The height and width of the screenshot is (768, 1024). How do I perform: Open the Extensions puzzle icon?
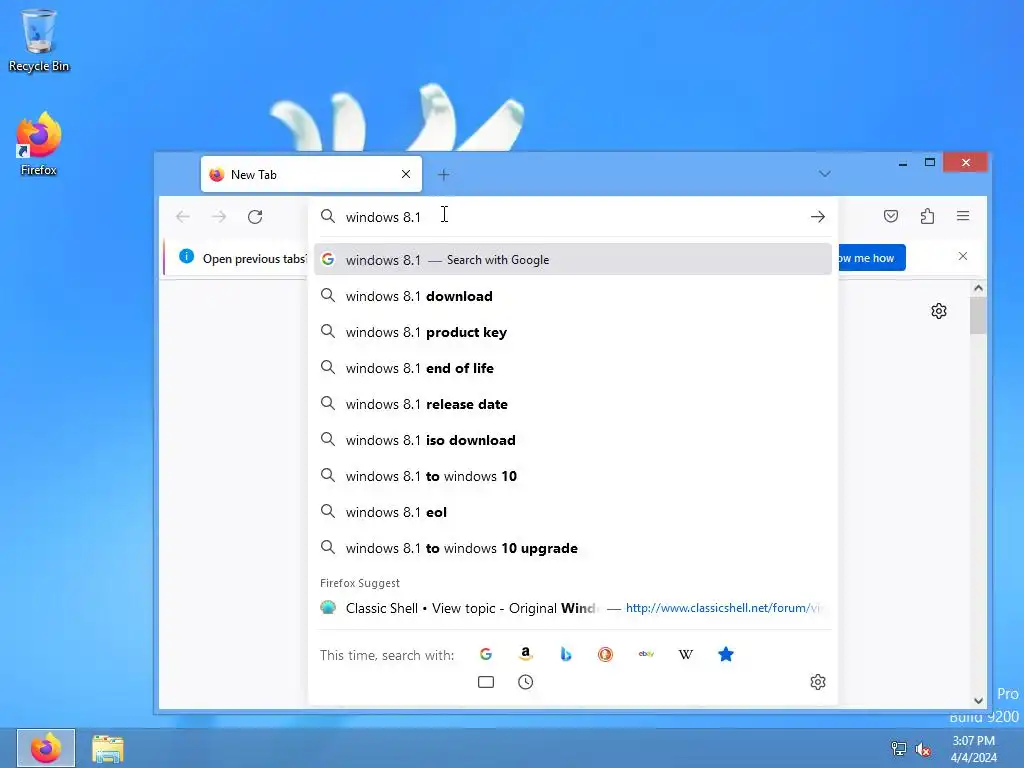[x=927, y=216]
